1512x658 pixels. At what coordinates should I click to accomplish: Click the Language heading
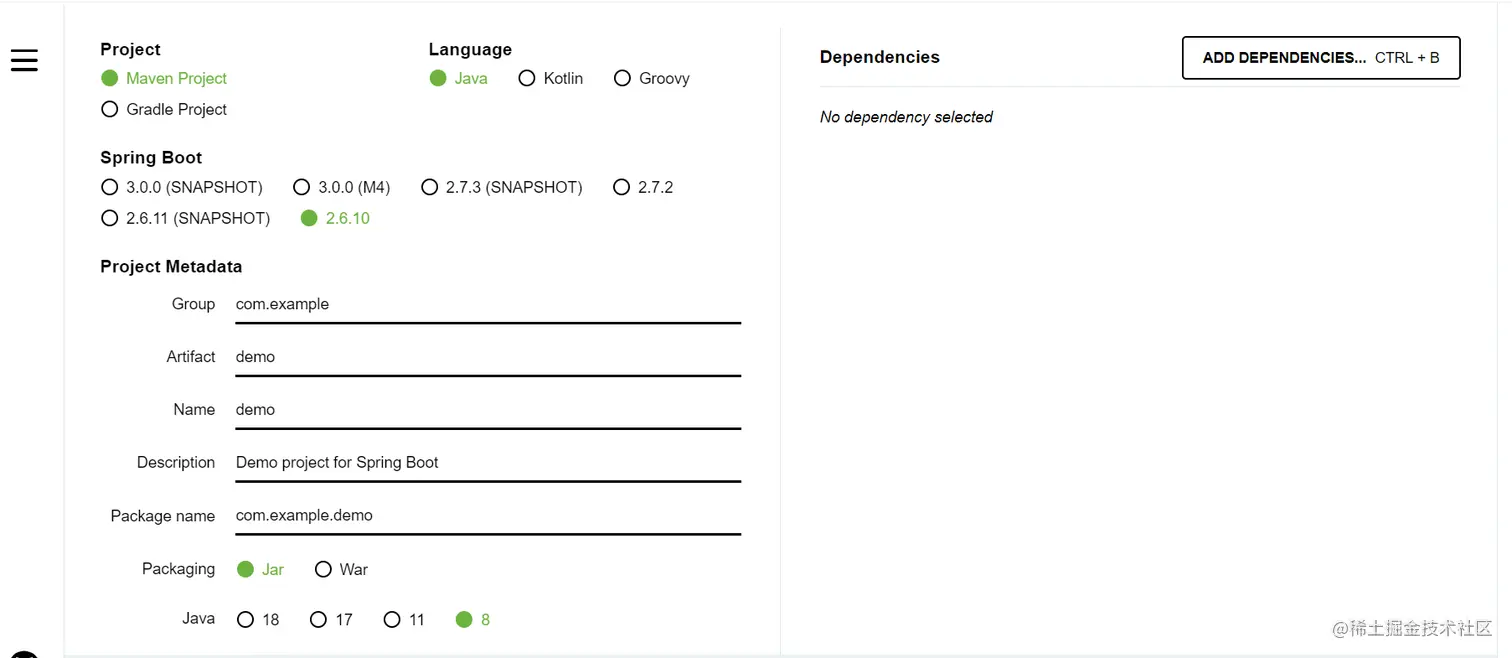pos(470,49)
